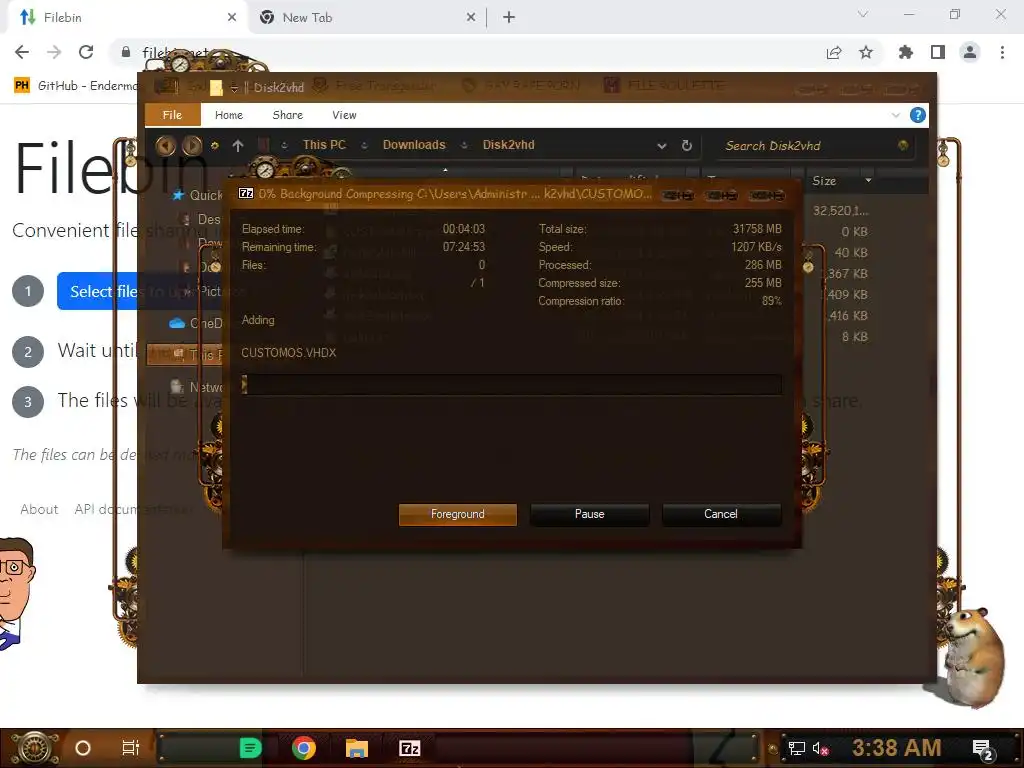
Task: Go up one folder level
Action: pos(238,146)
